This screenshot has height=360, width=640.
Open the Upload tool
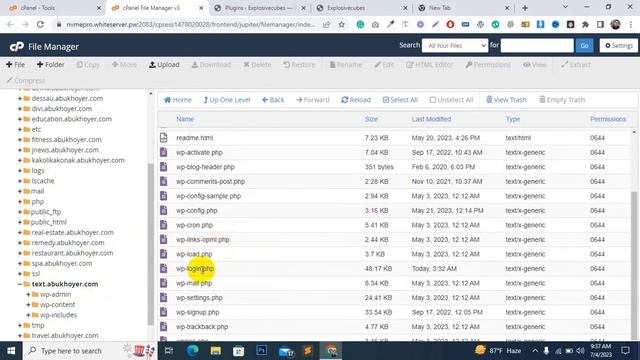pyautogui.click(x=164, y=64)
